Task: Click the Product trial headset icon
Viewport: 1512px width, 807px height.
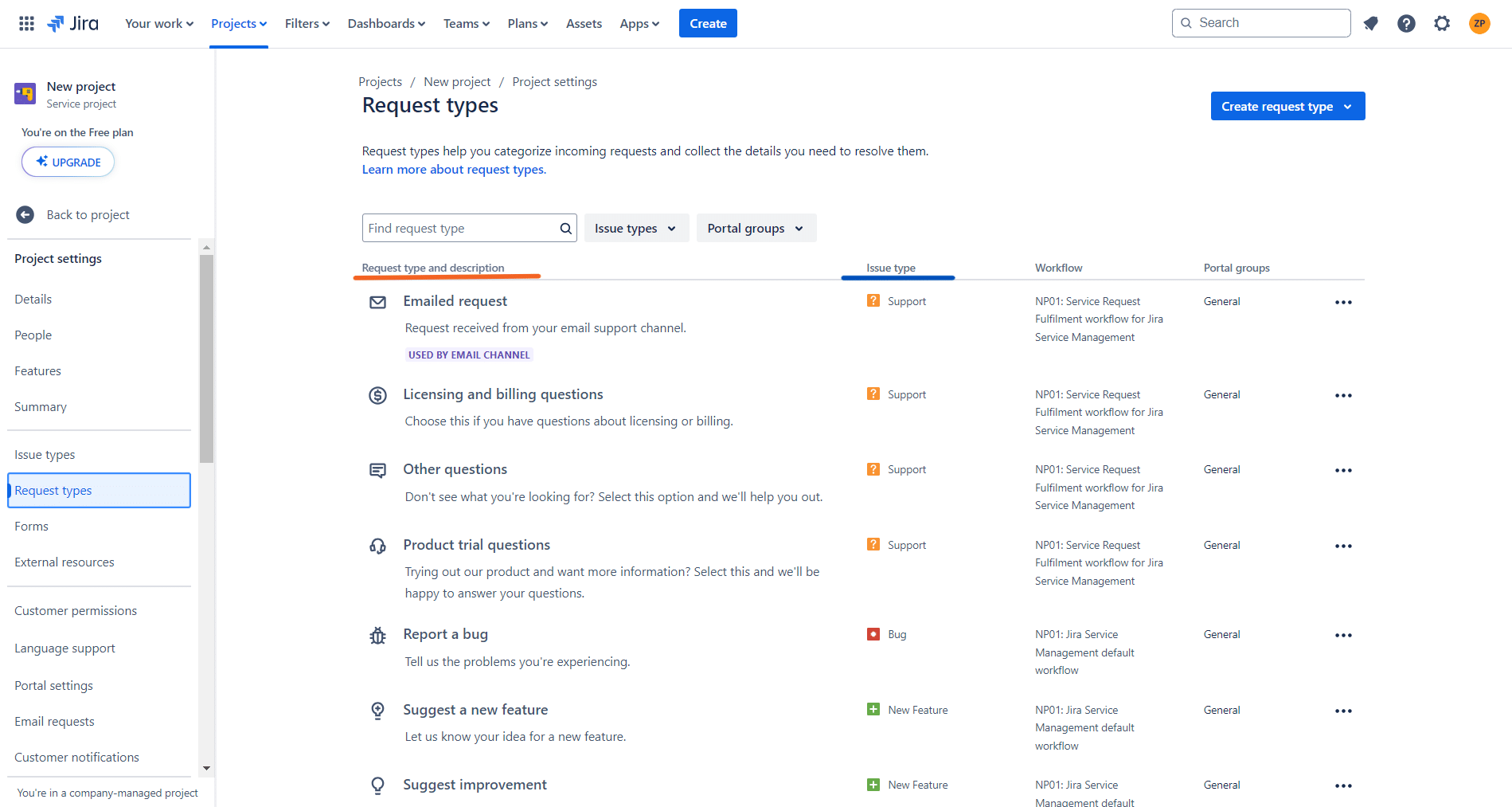Action: point(377,546)
